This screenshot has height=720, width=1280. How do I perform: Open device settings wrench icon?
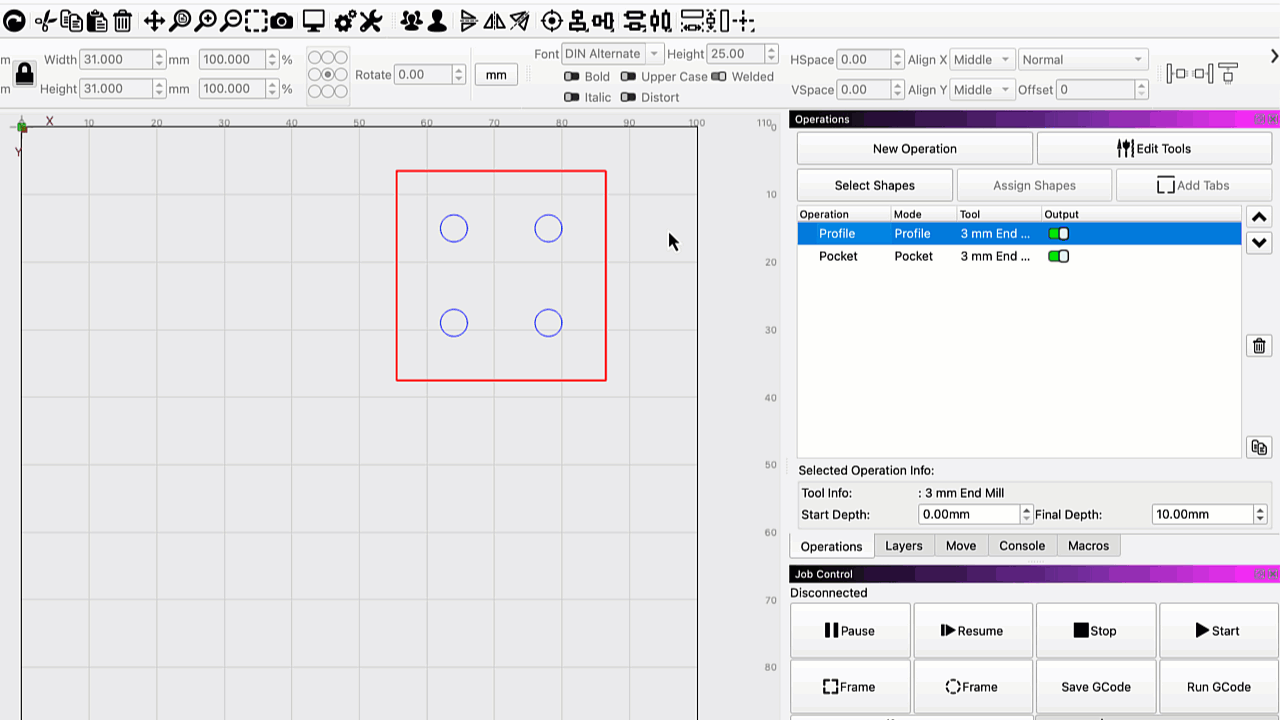[370, 20]
